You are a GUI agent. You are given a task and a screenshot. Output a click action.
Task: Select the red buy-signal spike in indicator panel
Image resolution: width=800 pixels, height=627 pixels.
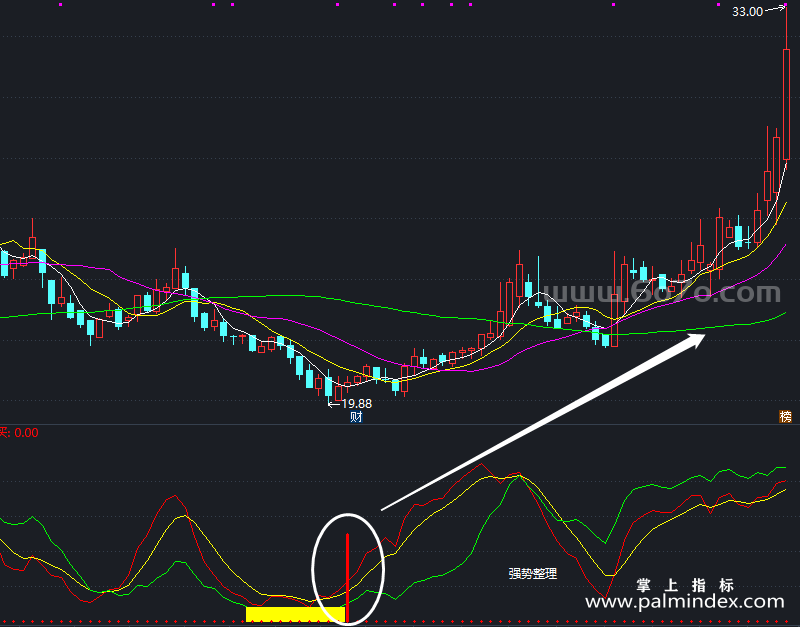point(347,578)
